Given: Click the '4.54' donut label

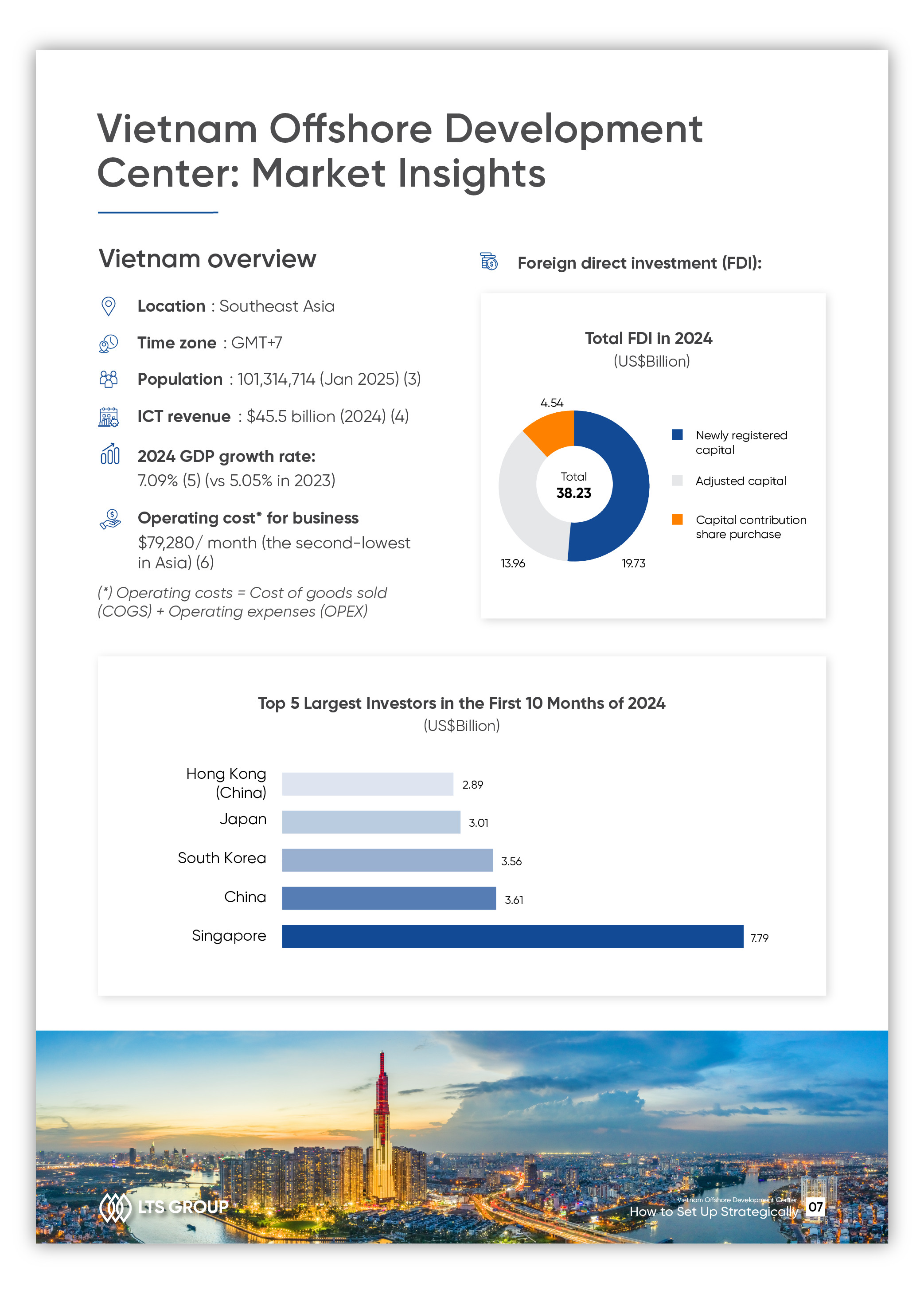Looking at the screenshot, I should 552,403.
